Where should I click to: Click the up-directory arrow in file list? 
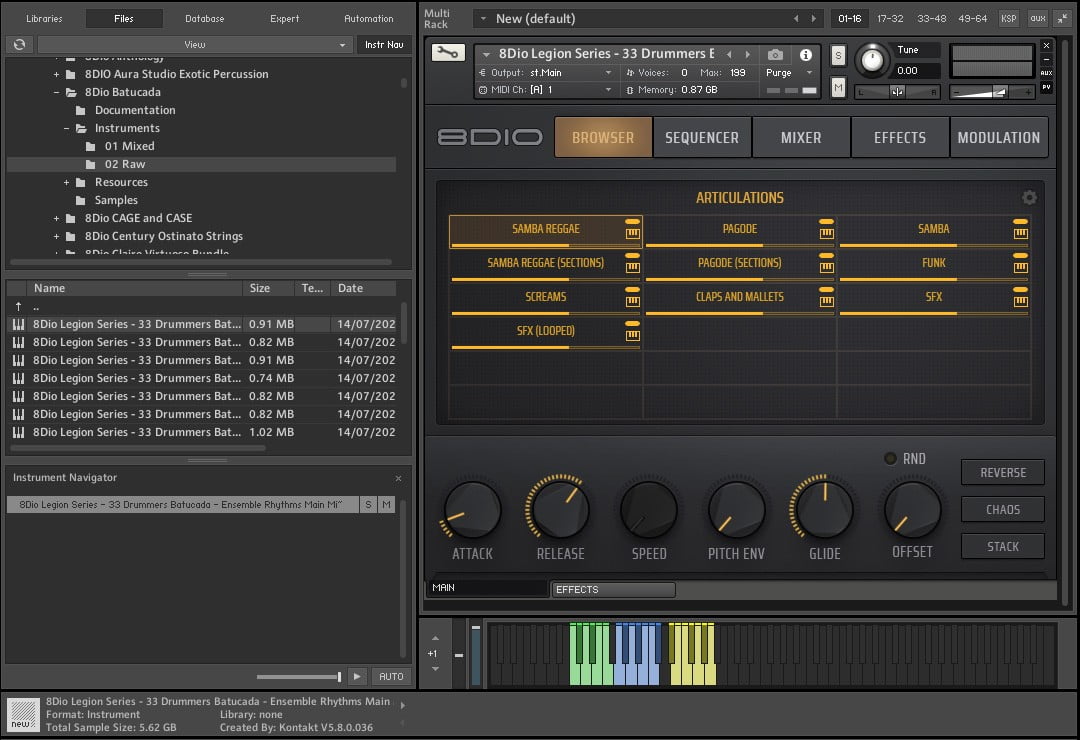(x=19, y=306)
